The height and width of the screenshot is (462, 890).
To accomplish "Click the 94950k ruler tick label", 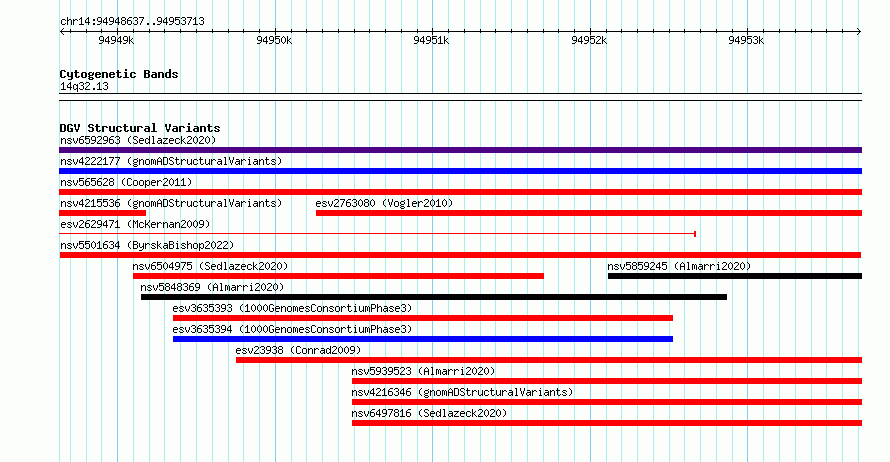I will tap(274, 40).
